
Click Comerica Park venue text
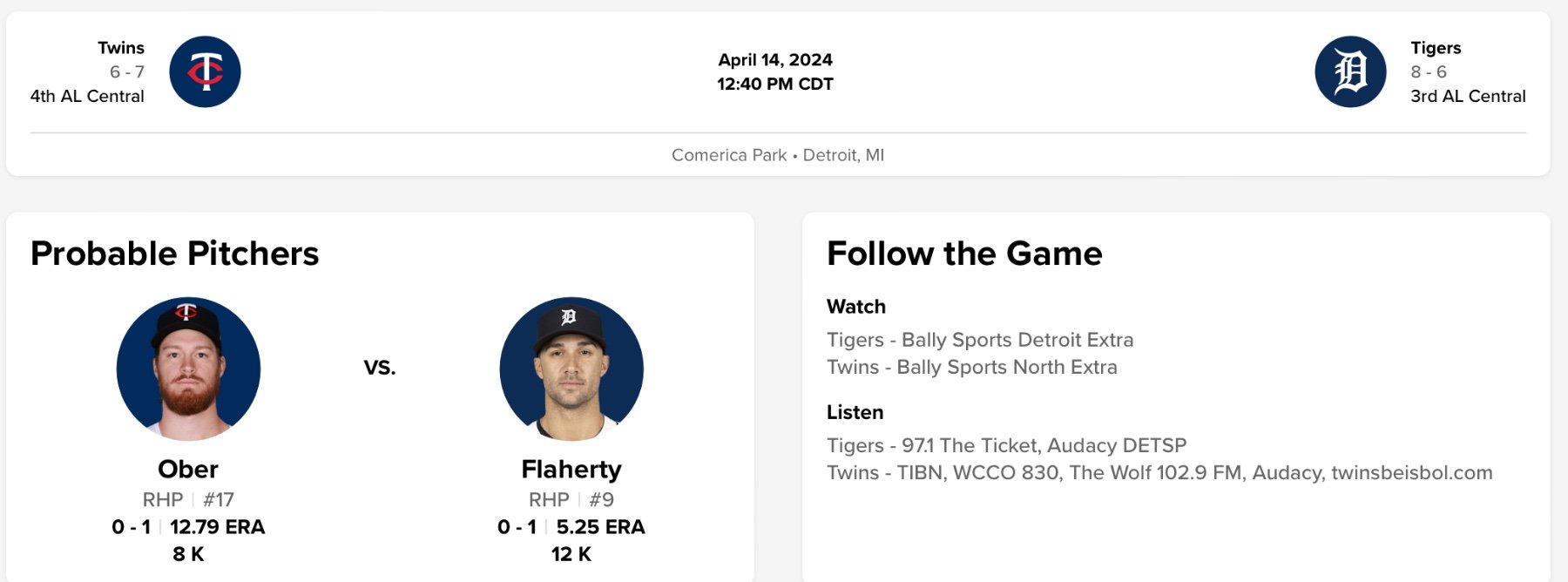pos(729,155)
